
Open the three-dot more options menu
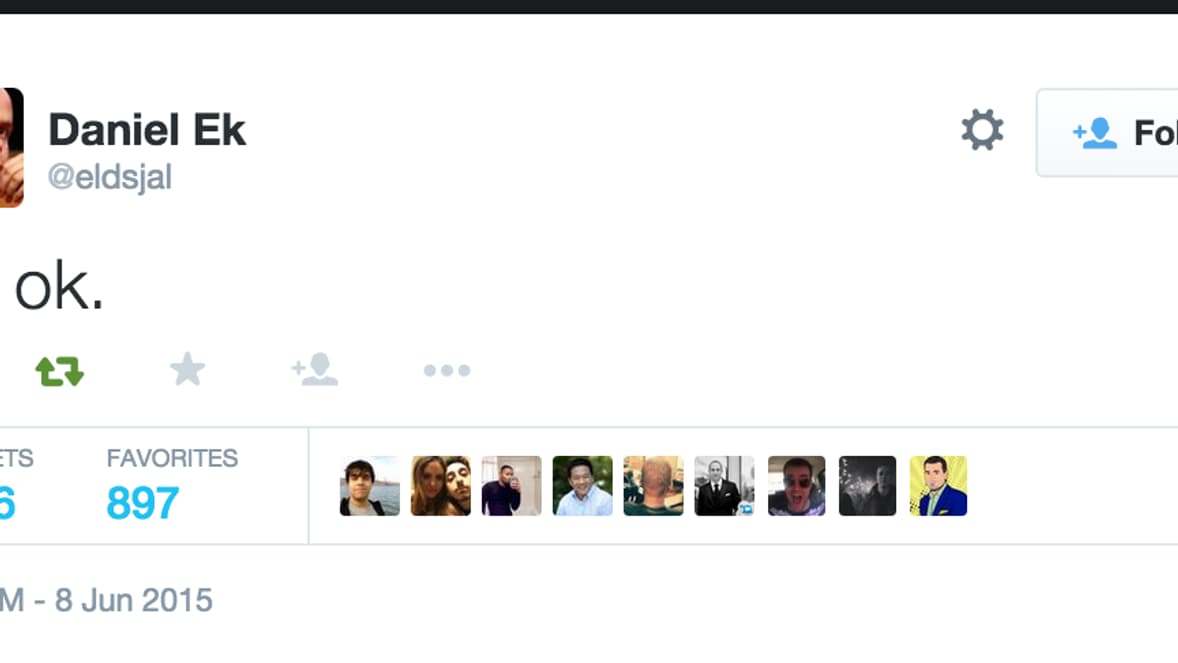(x=447, y=370)
